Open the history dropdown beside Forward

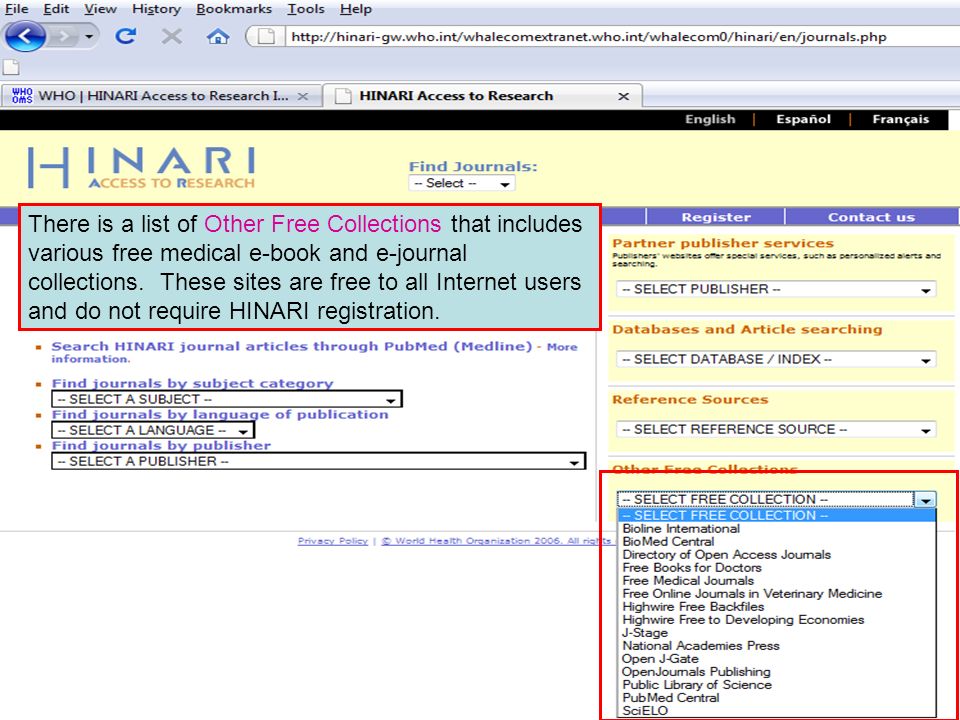(89, 37)
